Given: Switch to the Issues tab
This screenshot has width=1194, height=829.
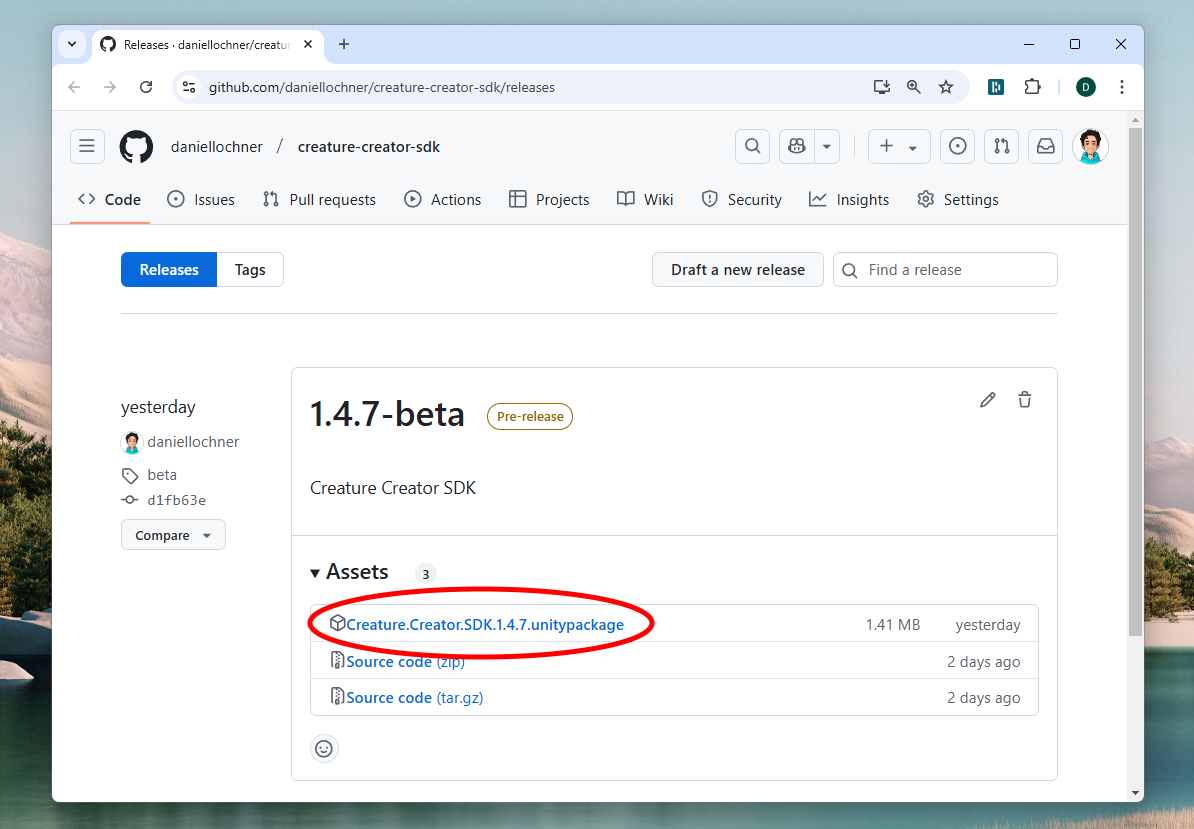Looking at the screenshot, I should (x=201, y=199).
